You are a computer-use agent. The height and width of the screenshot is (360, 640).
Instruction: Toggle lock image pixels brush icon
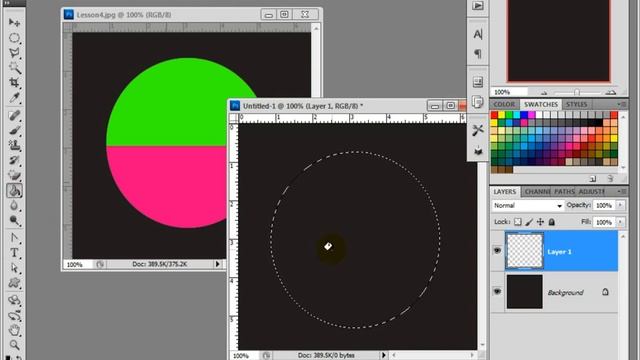(x=529, y=222)
